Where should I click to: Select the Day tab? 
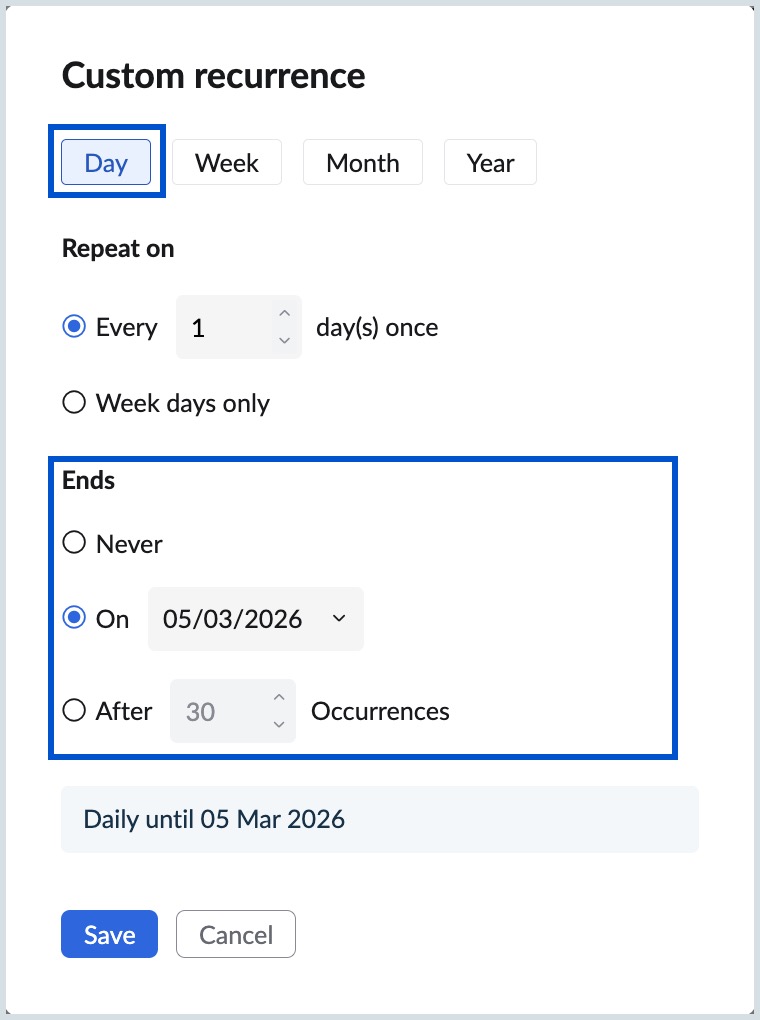pyautogui.click(x=106, y=162)
